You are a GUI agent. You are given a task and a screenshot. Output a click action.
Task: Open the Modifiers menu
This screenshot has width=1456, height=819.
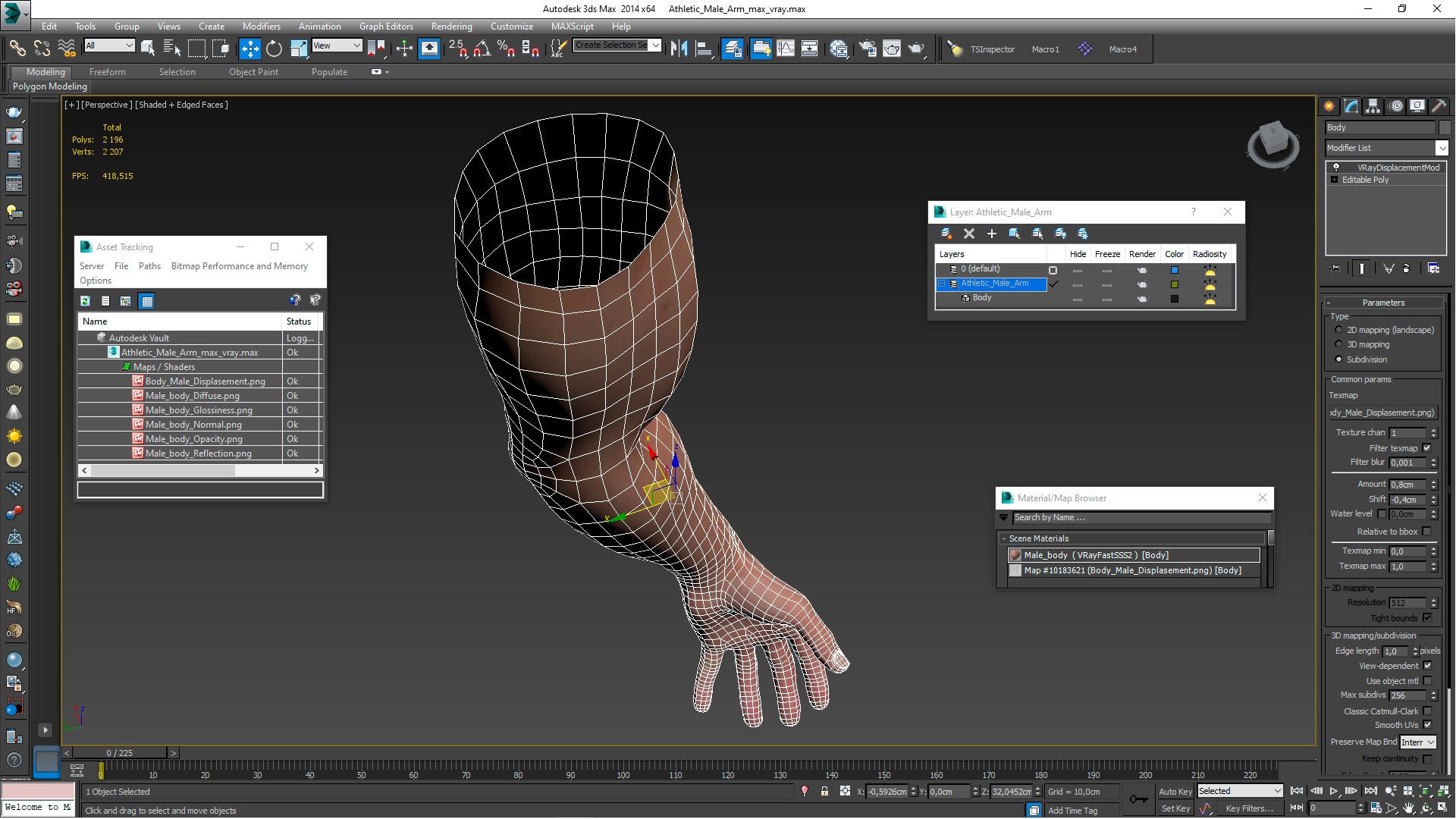pyautogui.click(x=261, y=26)
